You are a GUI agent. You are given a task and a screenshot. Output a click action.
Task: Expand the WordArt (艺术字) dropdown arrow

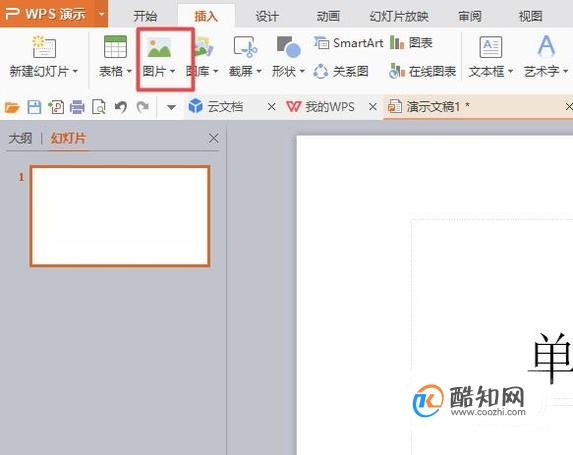(566, 71)
